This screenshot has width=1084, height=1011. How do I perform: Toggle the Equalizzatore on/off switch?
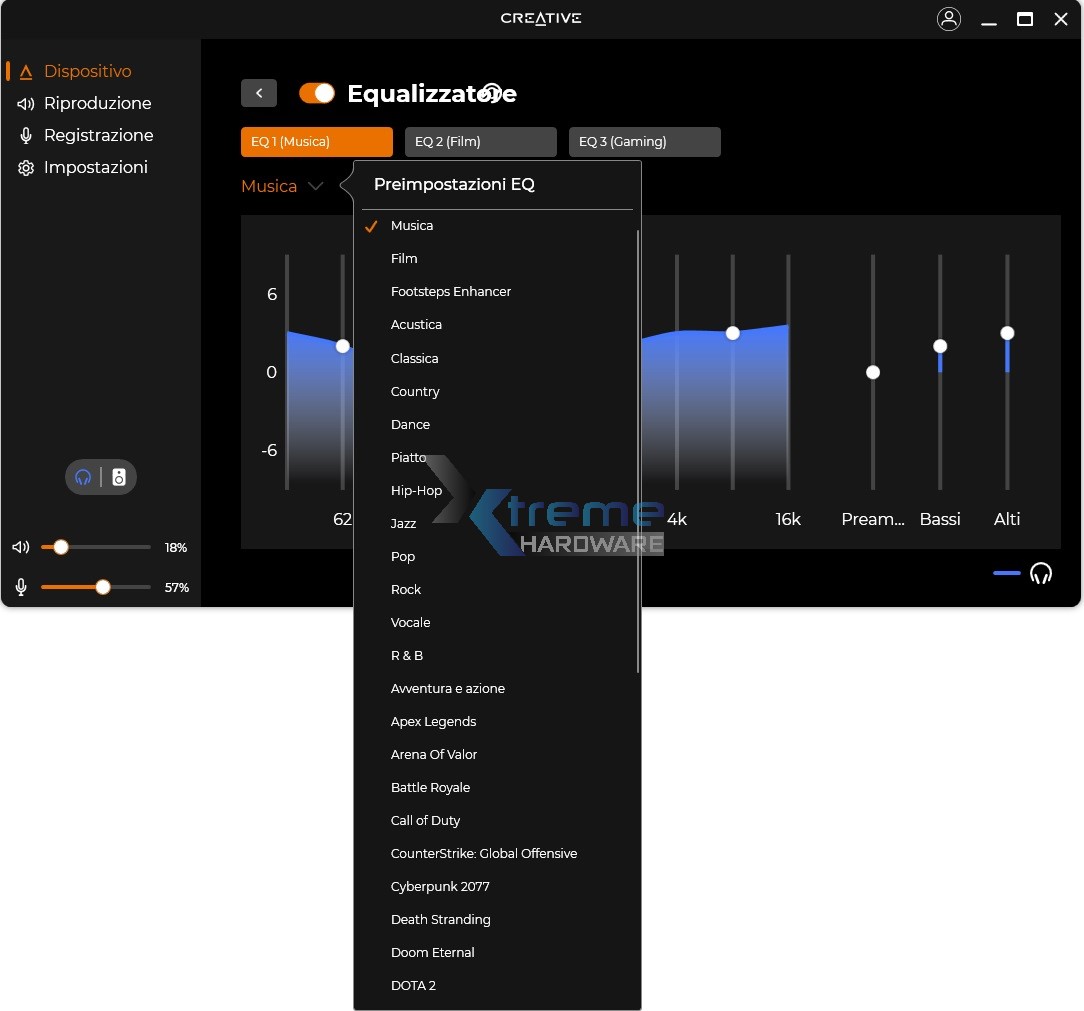pos(317,92)
